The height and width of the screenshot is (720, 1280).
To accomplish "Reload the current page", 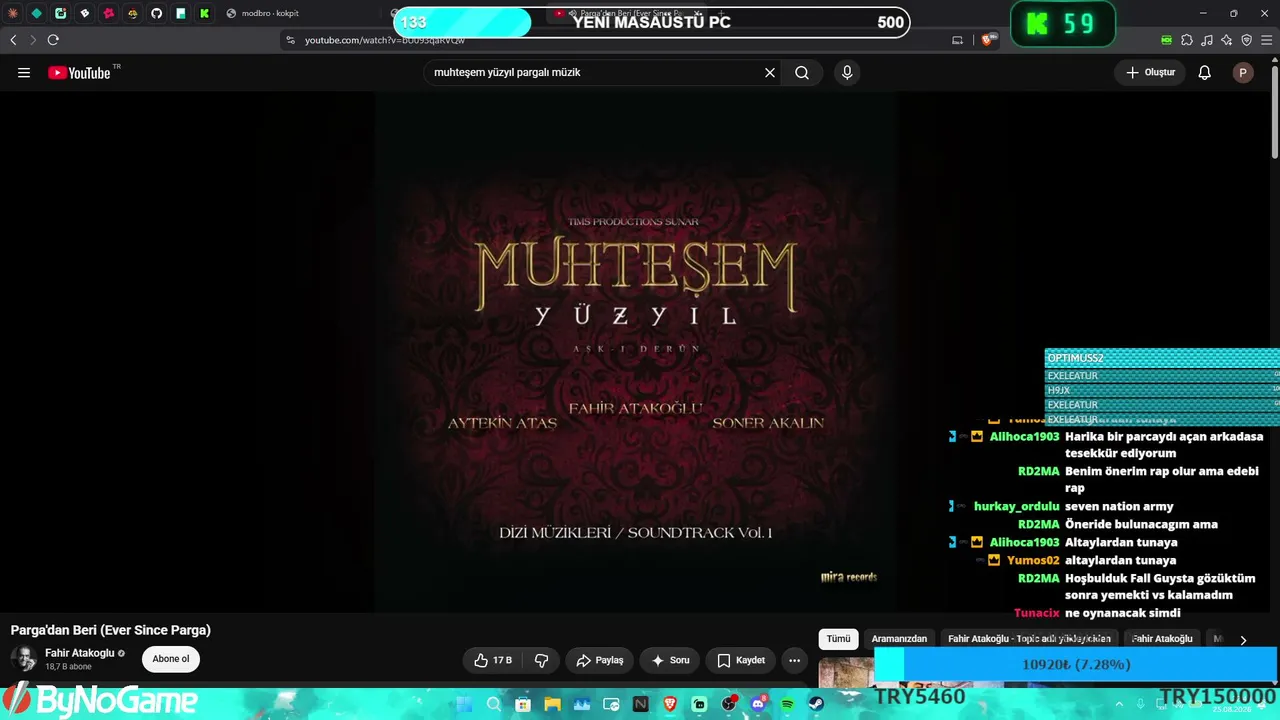I will (53, 40).
